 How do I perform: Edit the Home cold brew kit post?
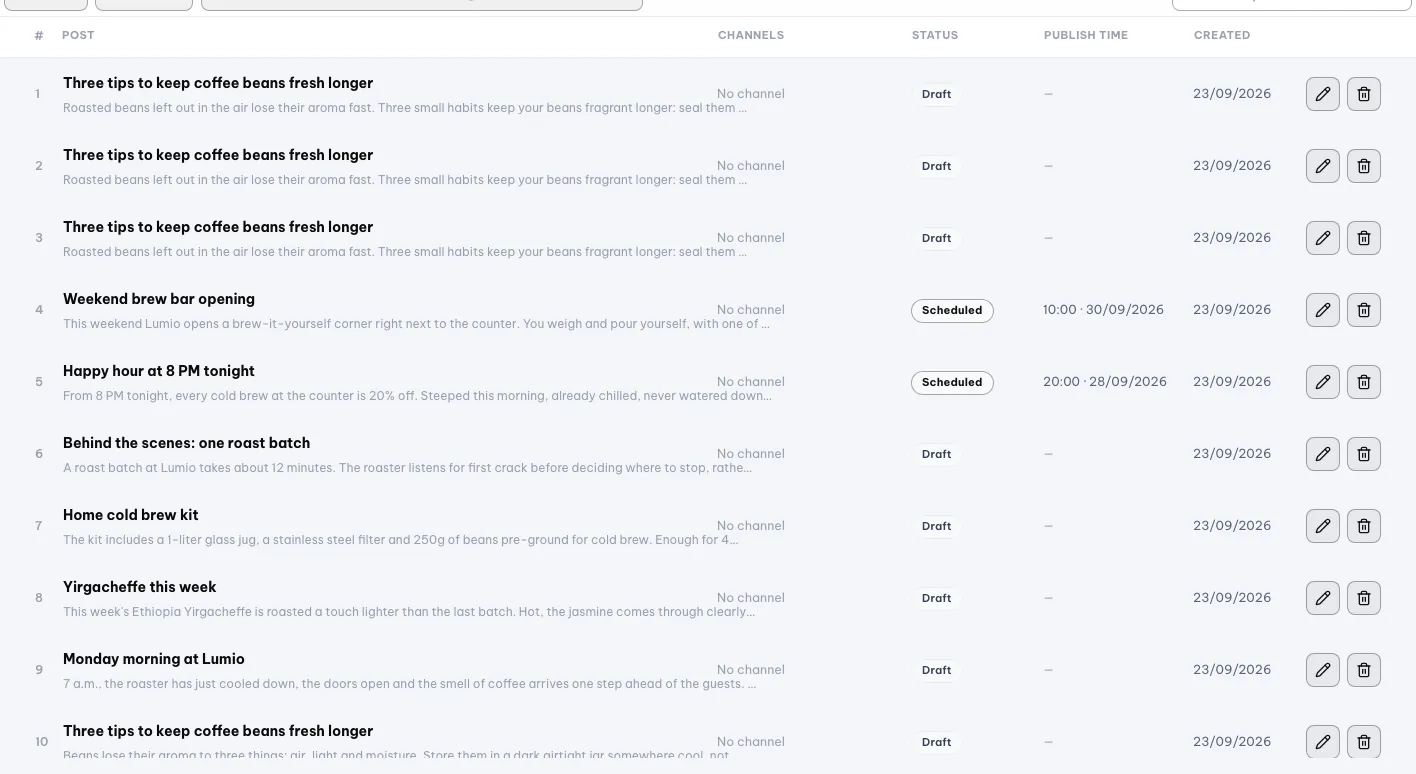(1323, 526)
